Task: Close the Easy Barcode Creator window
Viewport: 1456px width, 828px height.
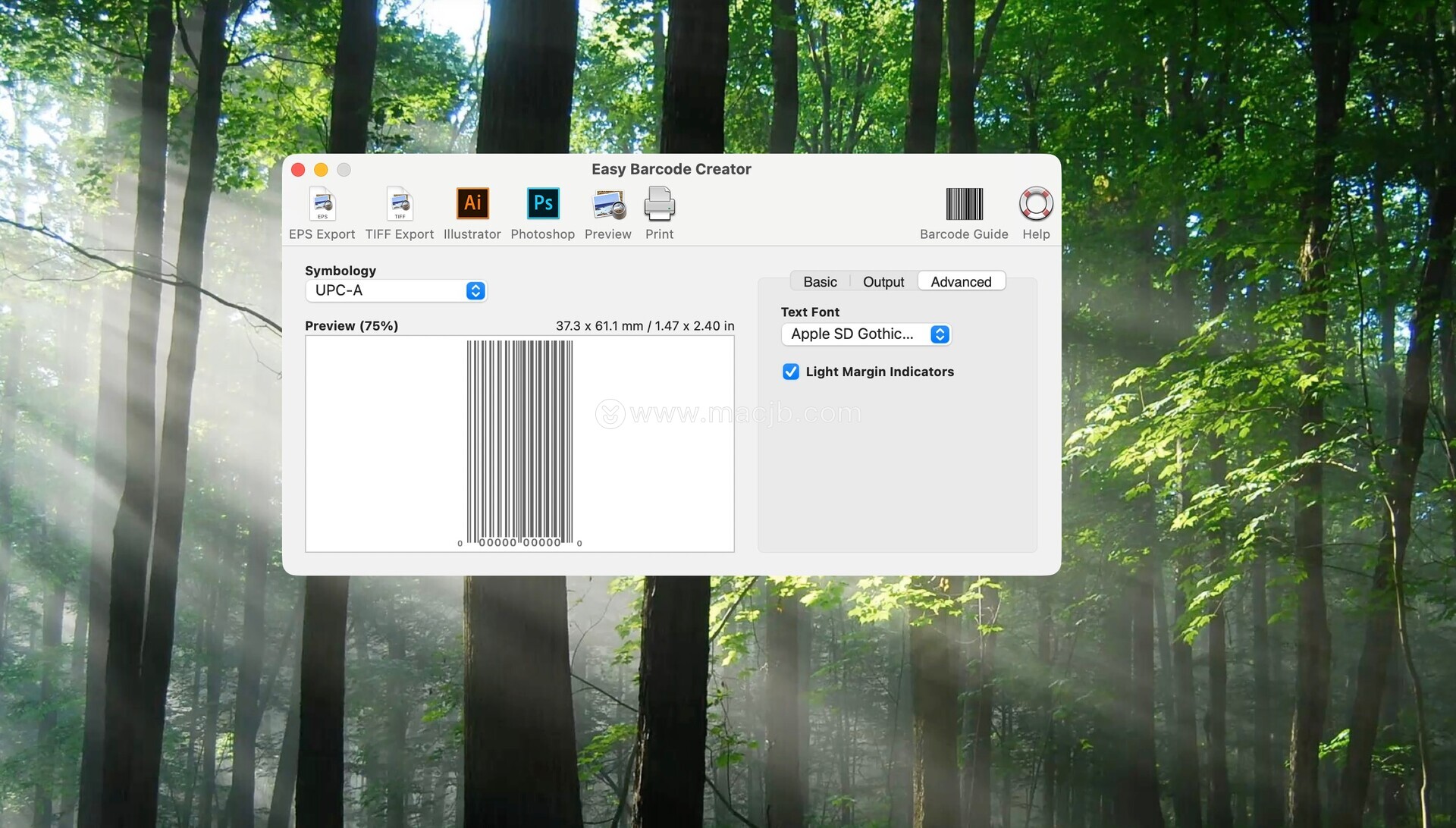Action: coord(298,170)
